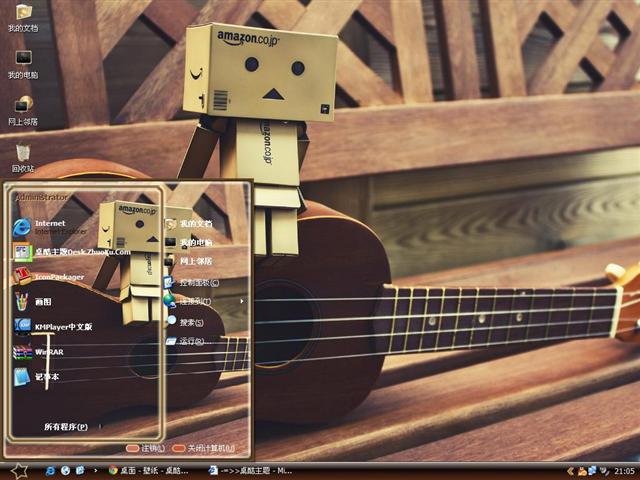Screen dimensions: 640x480
Task: Switch to 桌面 - 壁纸 taskbar window
Action: [150, 469]
